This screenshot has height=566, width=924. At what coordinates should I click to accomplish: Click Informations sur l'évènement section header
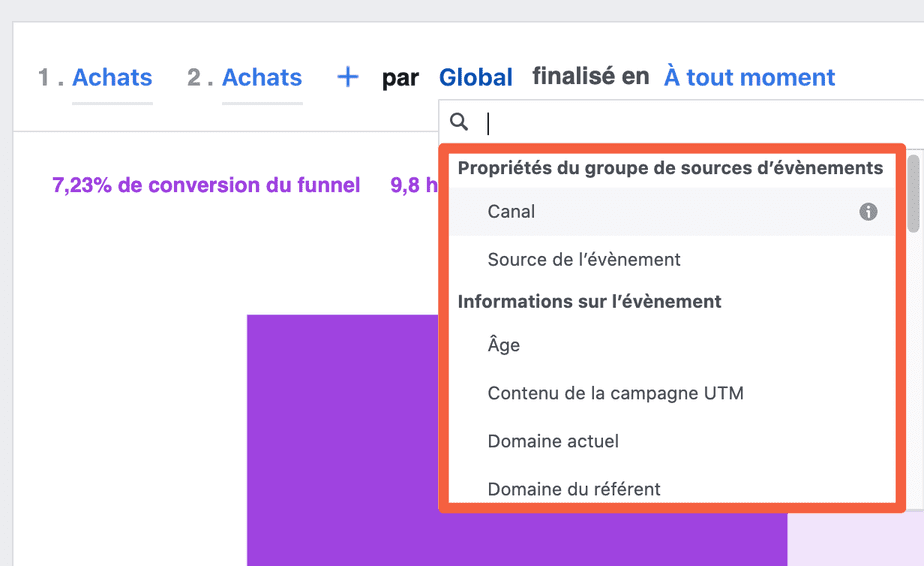[x=589, y=302]
